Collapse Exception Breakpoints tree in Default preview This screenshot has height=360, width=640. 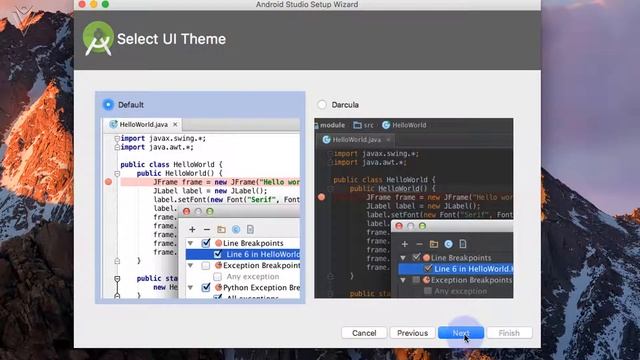point(190,266)
